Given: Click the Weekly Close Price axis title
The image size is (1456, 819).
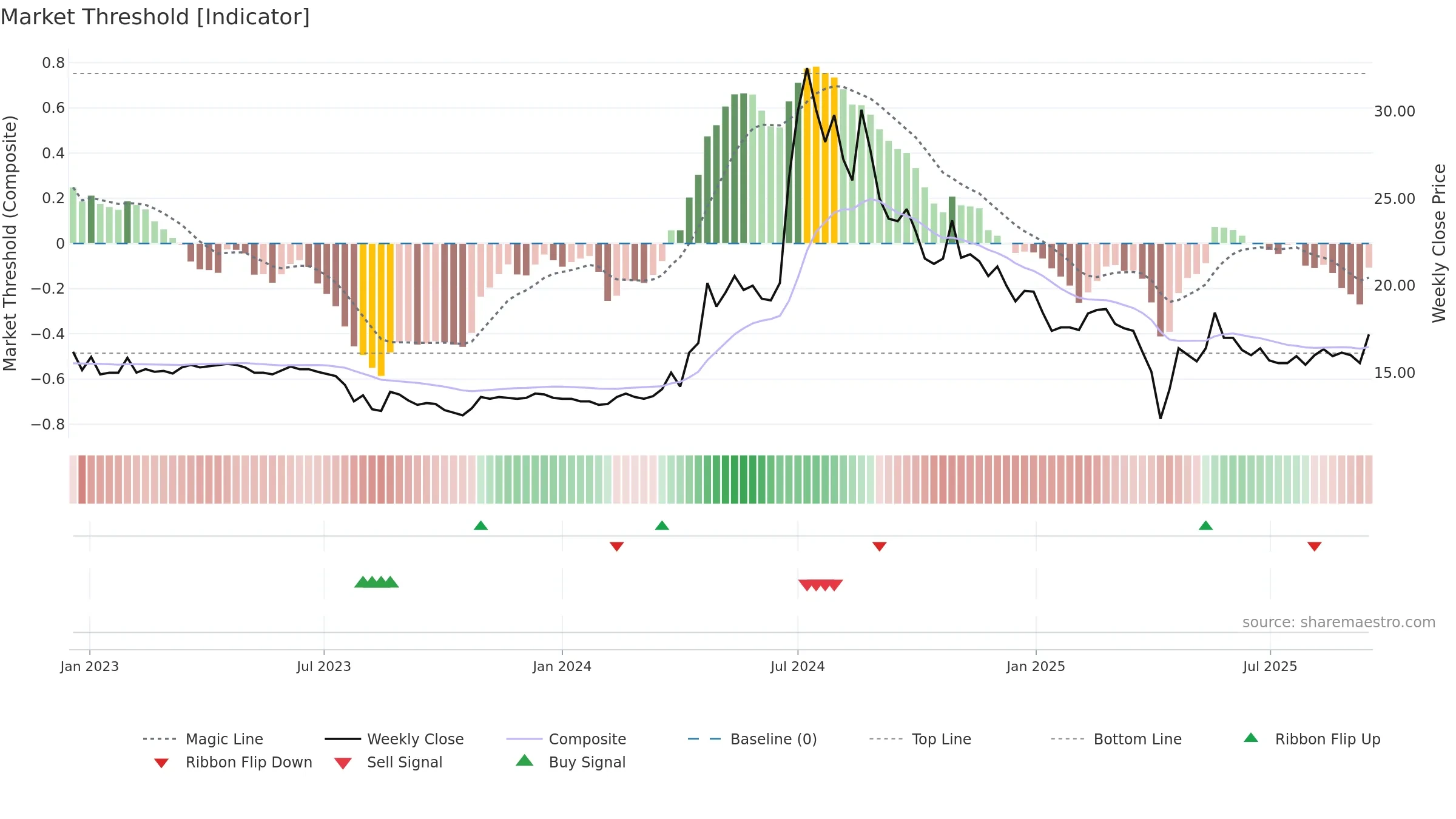Looking at the screenshot, I should click(x=1439, y=243).
